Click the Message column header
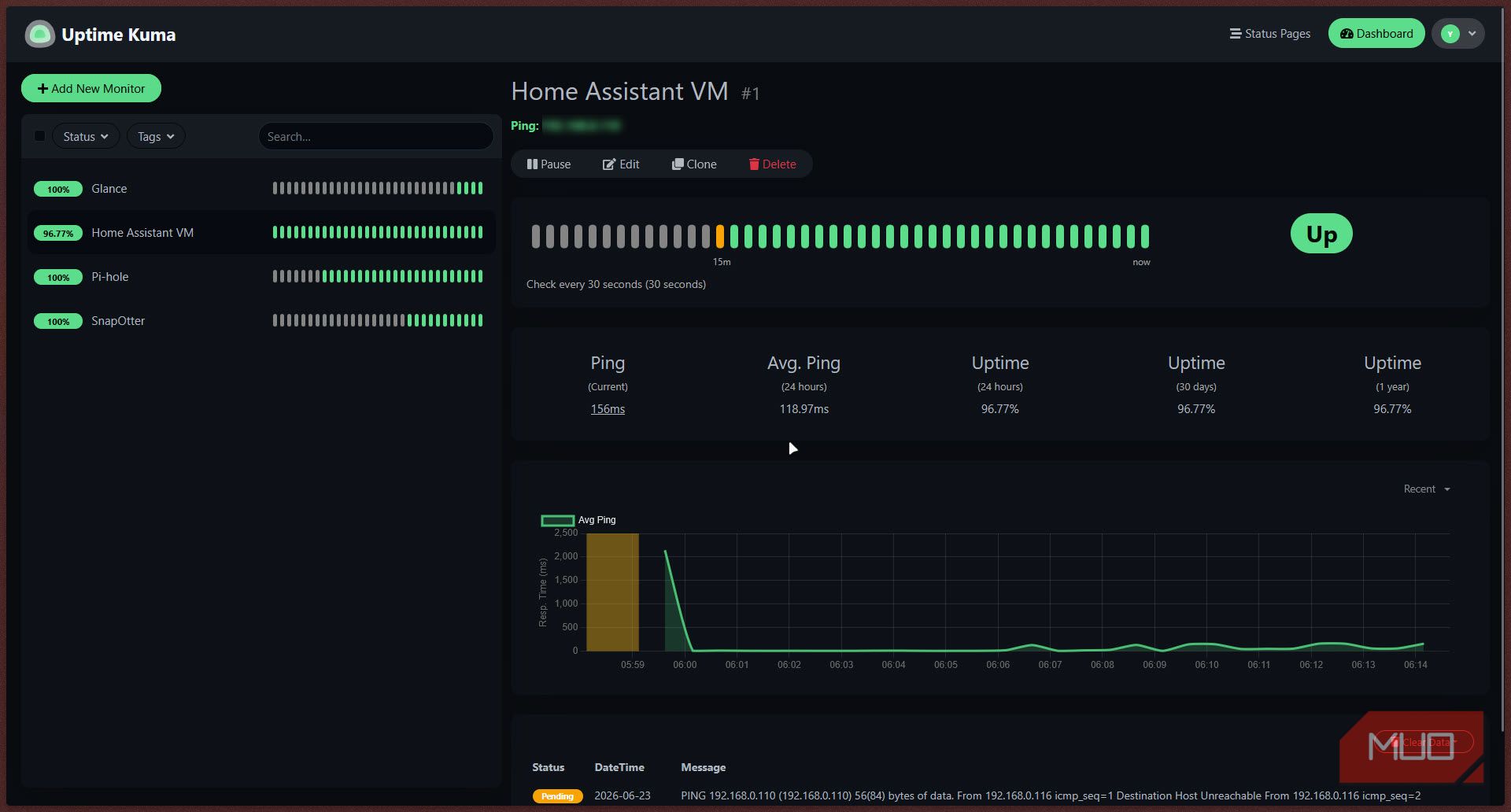The image size is (1511, 812). coord(703,767)
